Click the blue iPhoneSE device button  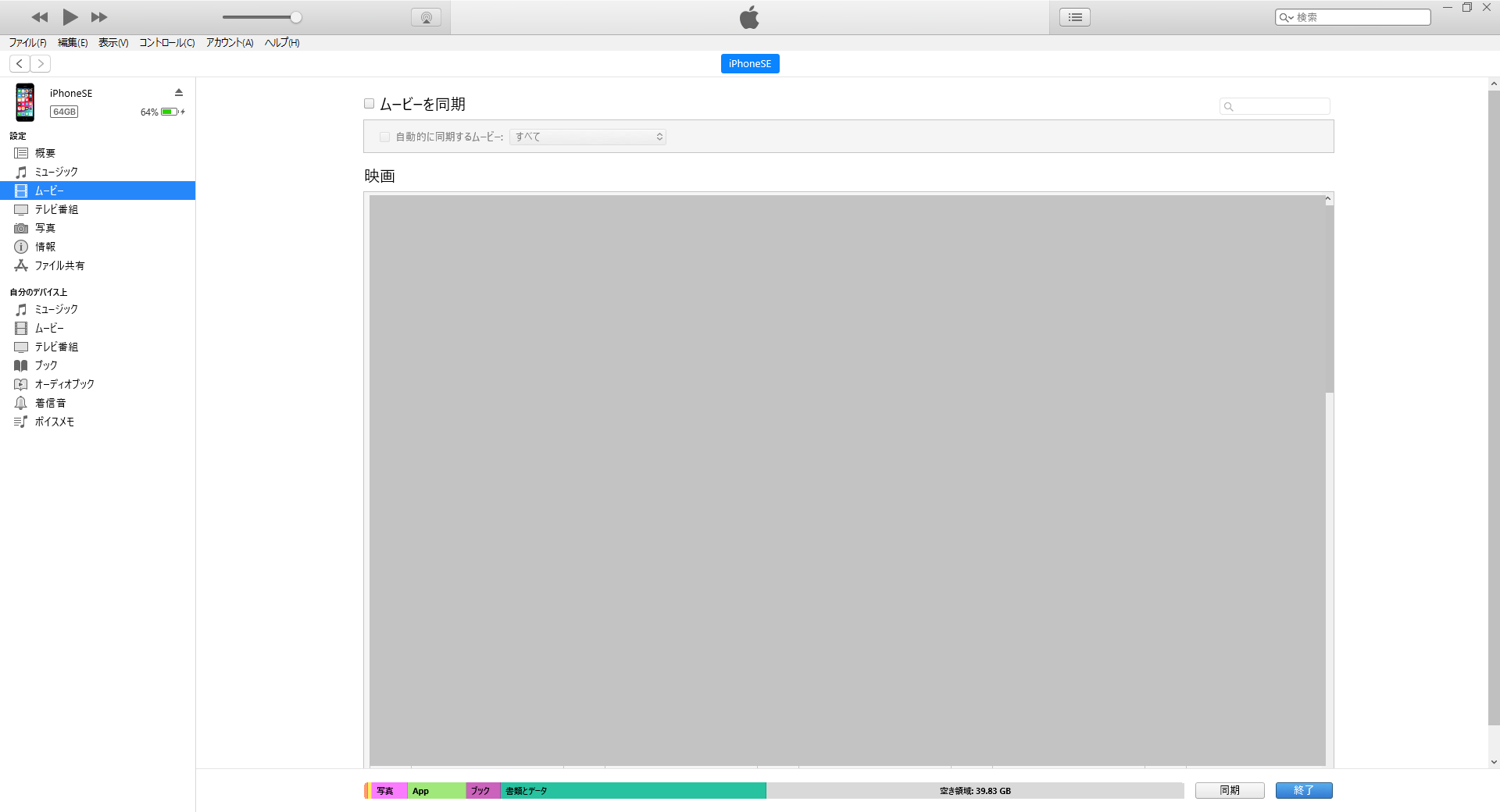click(750, 64)
